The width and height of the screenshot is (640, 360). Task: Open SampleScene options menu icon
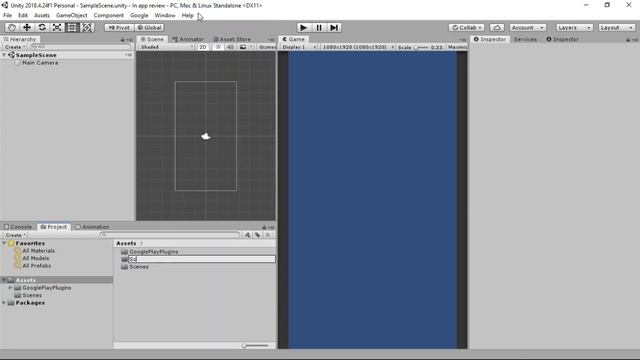(x=129, y=55)
